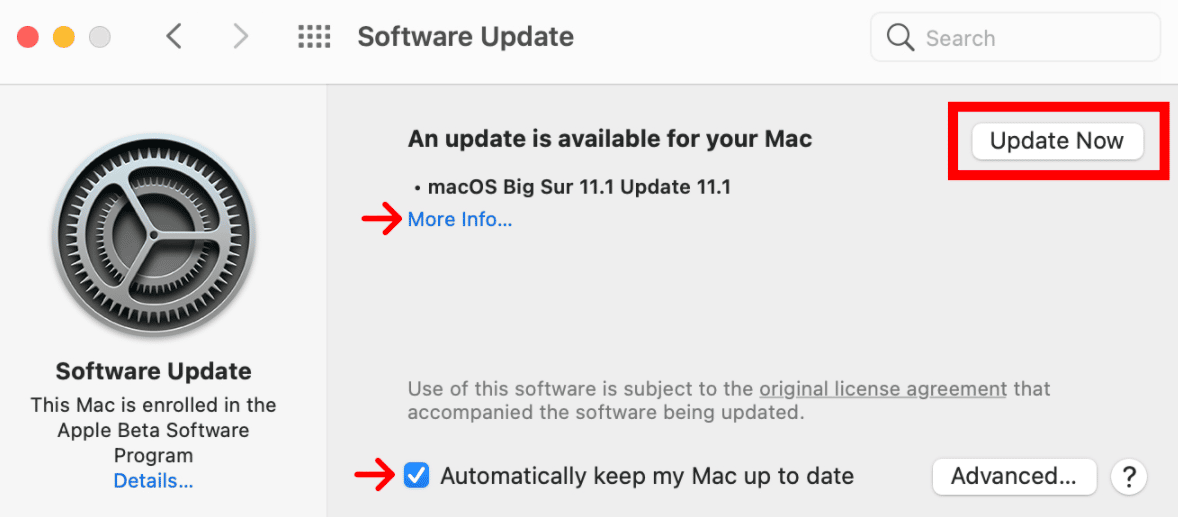Open the Details... link for beta program
The width and height of the screenshot is (1178, 517).
153,480
